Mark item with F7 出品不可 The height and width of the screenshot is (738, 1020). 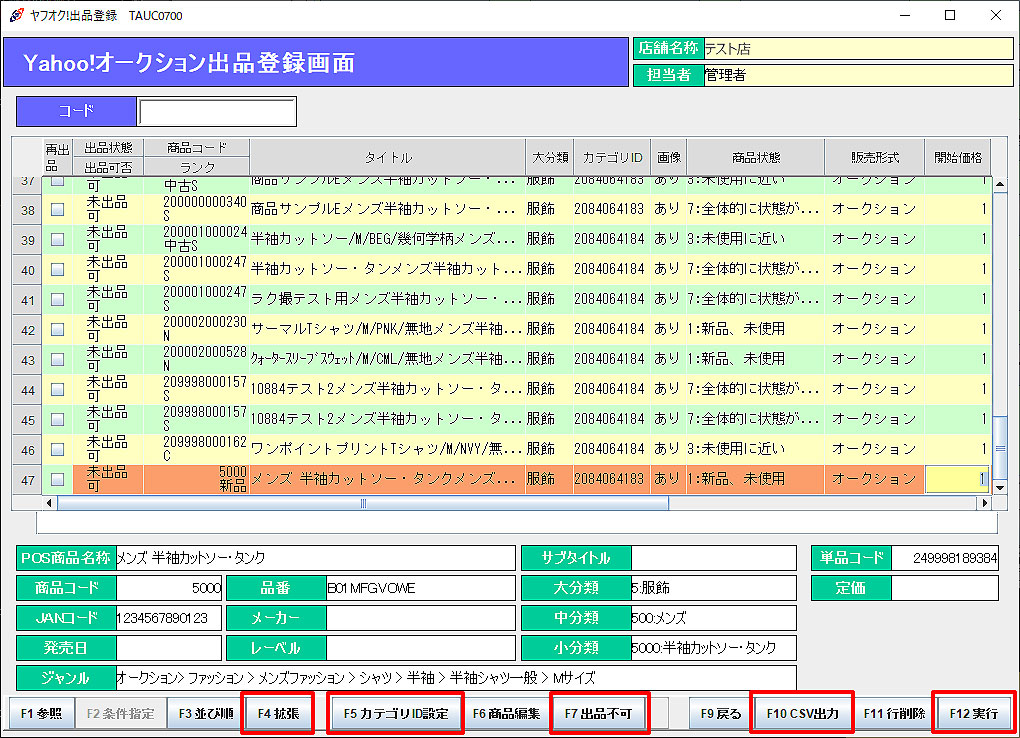(x=600, y=714)
